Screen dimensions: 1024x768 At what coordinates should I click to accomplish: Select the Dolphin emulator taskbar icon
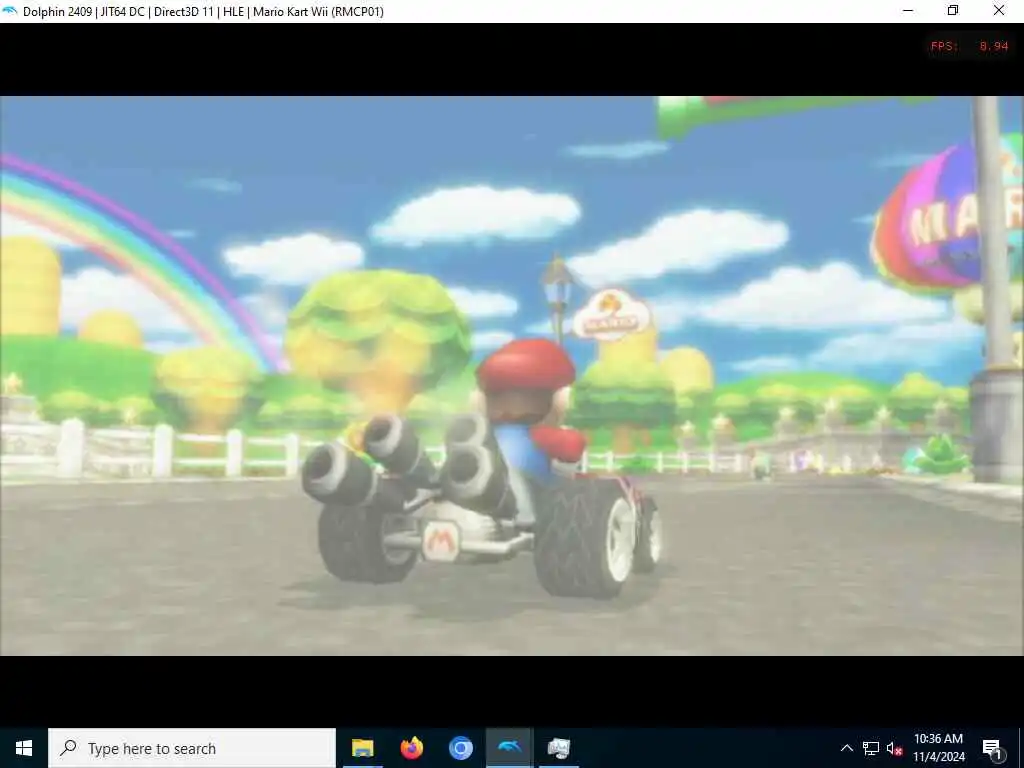[x=509, y=748]
